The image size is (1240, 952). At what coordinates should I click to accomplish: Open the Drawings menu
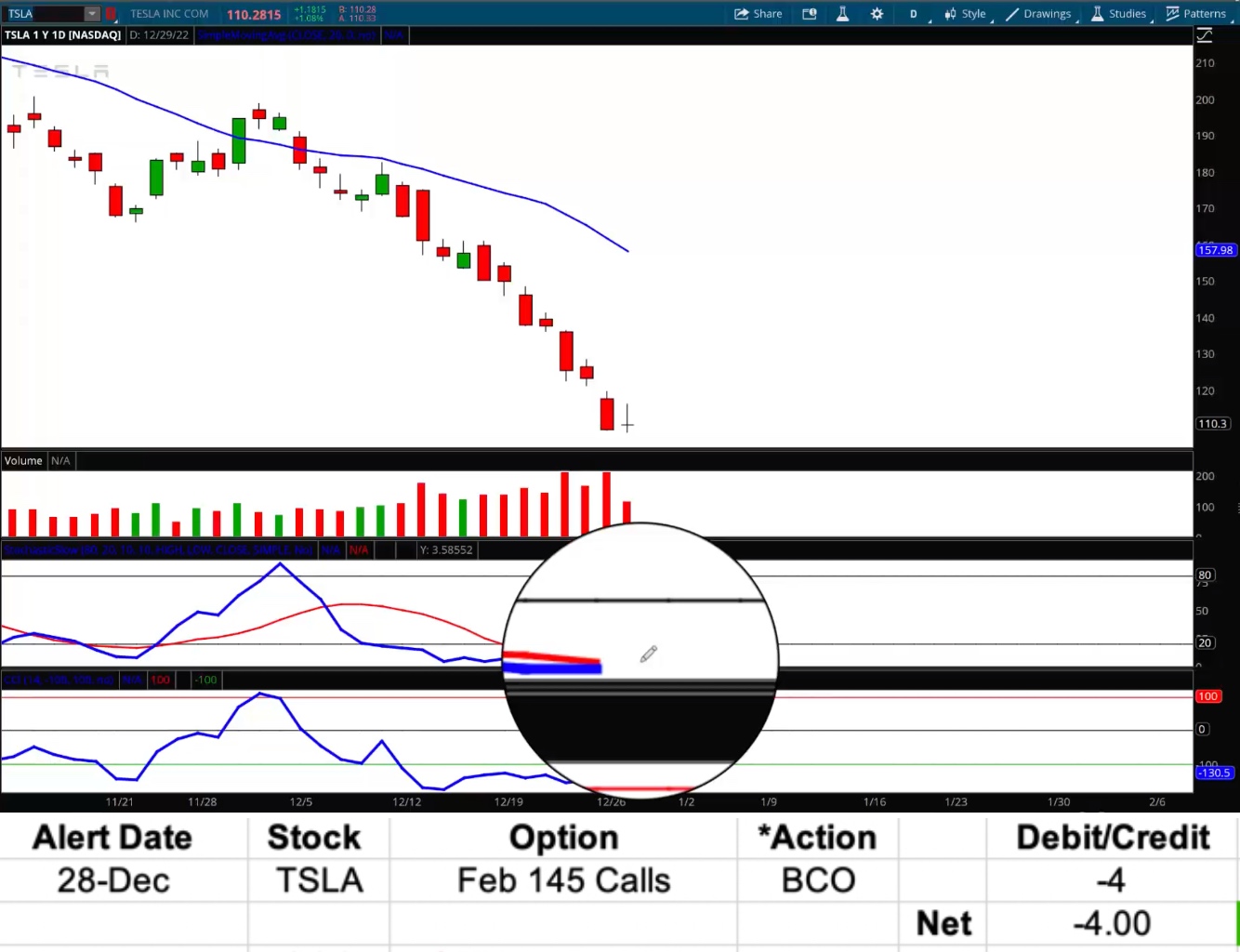tap(1038, 14)
